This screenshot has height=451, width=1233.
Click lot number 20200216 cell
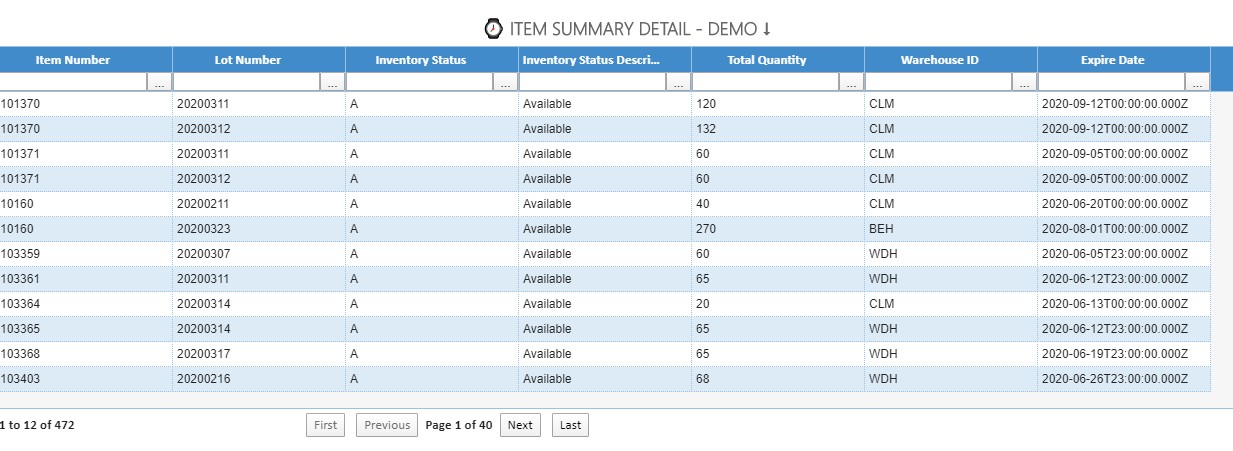click(204, 379)
